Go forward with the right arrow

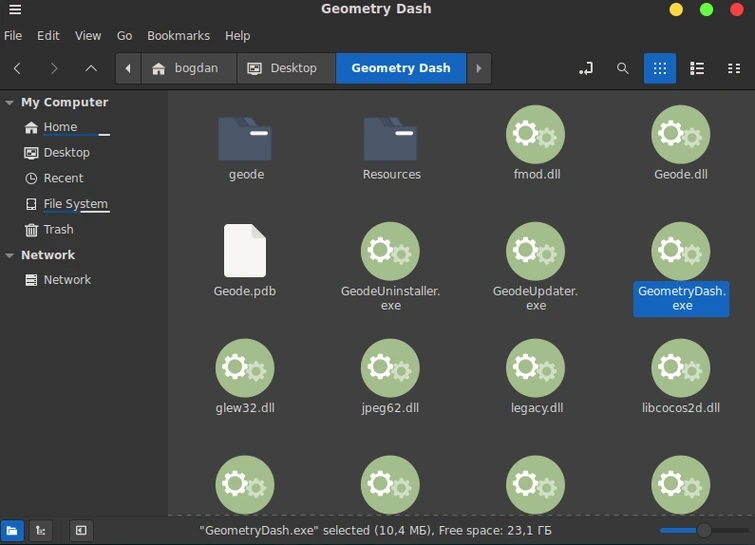tap(54, 68)
